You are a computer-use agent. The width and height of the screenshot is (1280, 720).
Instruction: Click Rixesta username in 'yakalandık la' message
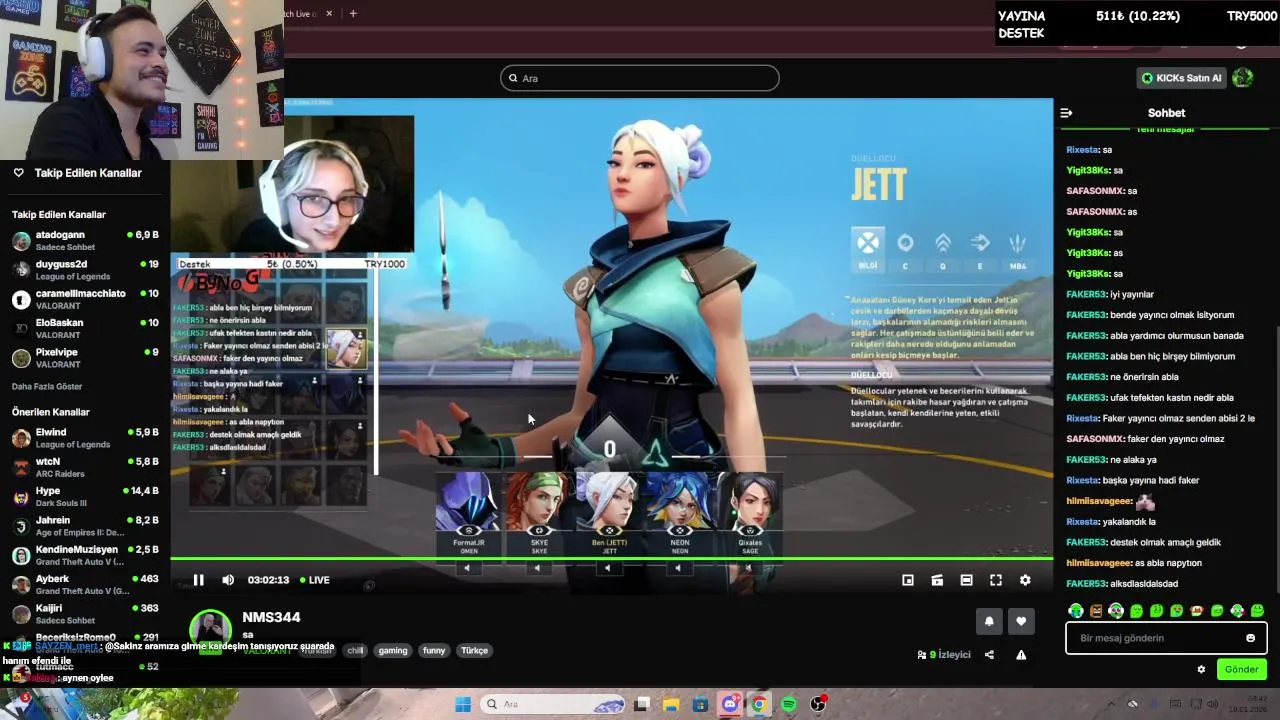(x=1083, y=522)
